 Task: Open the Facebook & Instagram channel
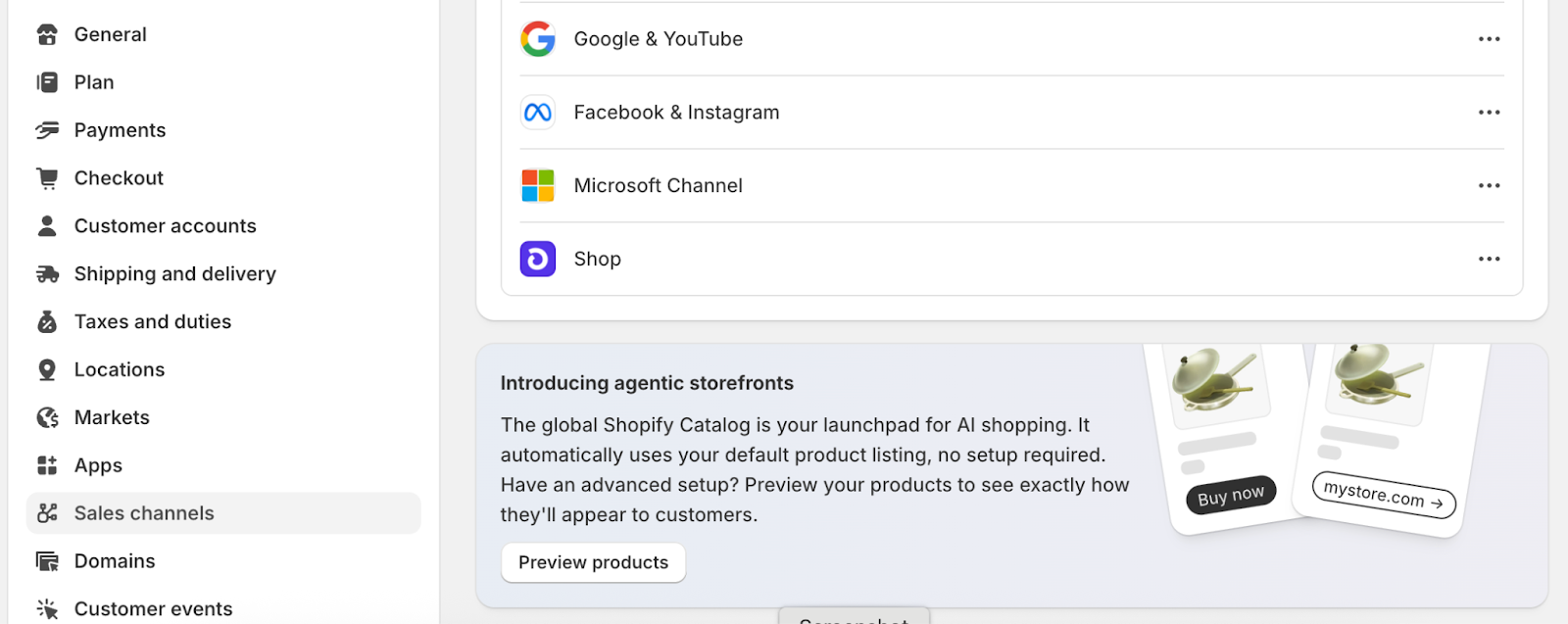pyautogui.click(x=1011, y=113)
